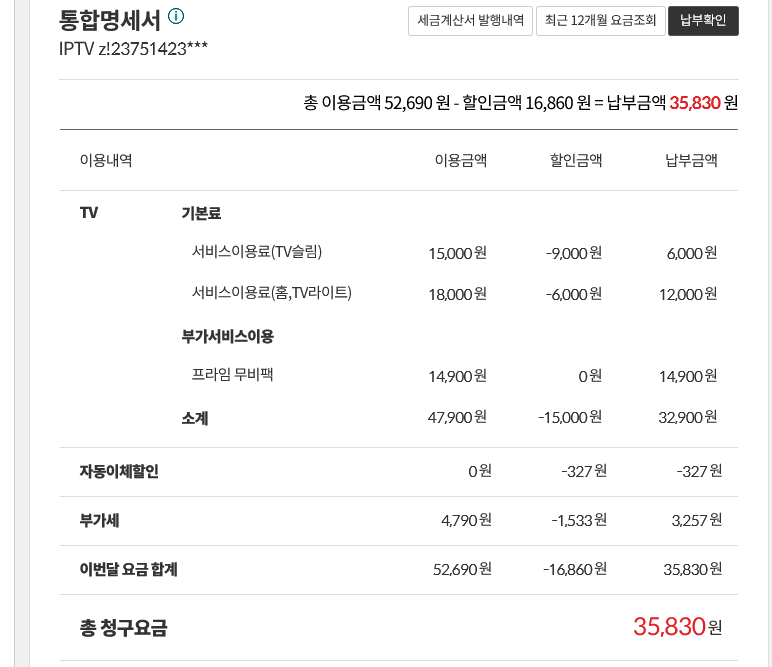
Task: Select the IPTV account number text
Action: 134,49
